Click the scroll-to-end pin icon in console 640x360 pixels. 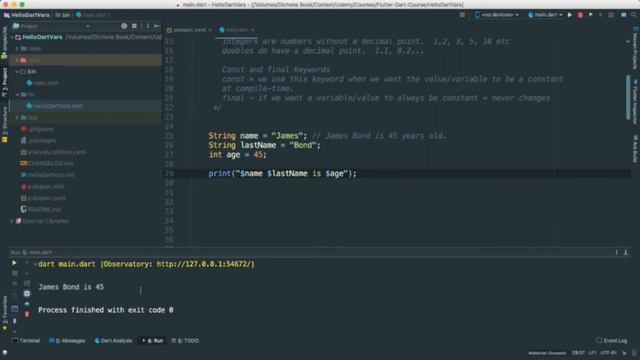coord(27,293)
